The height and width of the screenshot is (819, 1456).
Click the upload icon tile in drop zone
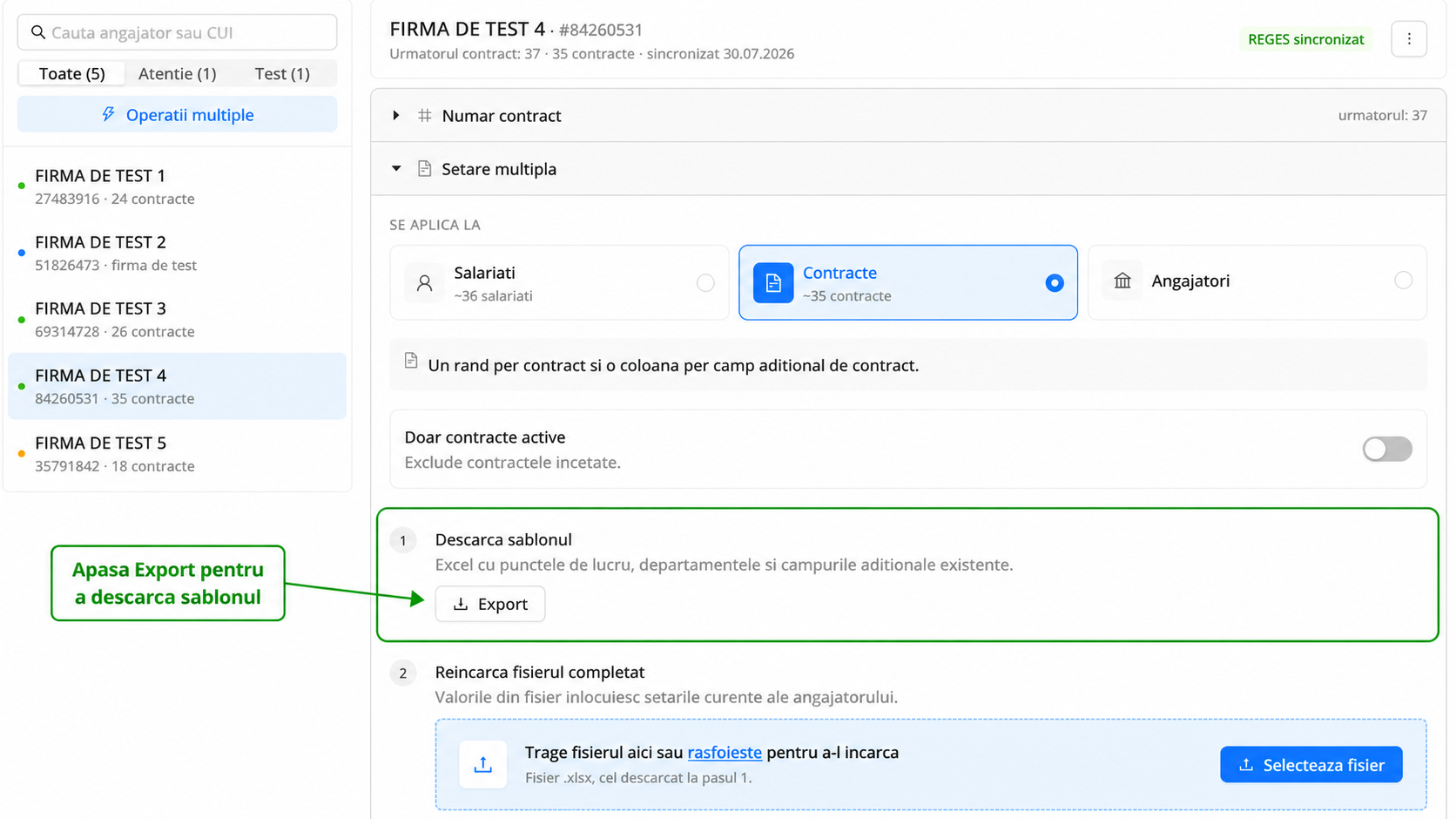[482, 764]
